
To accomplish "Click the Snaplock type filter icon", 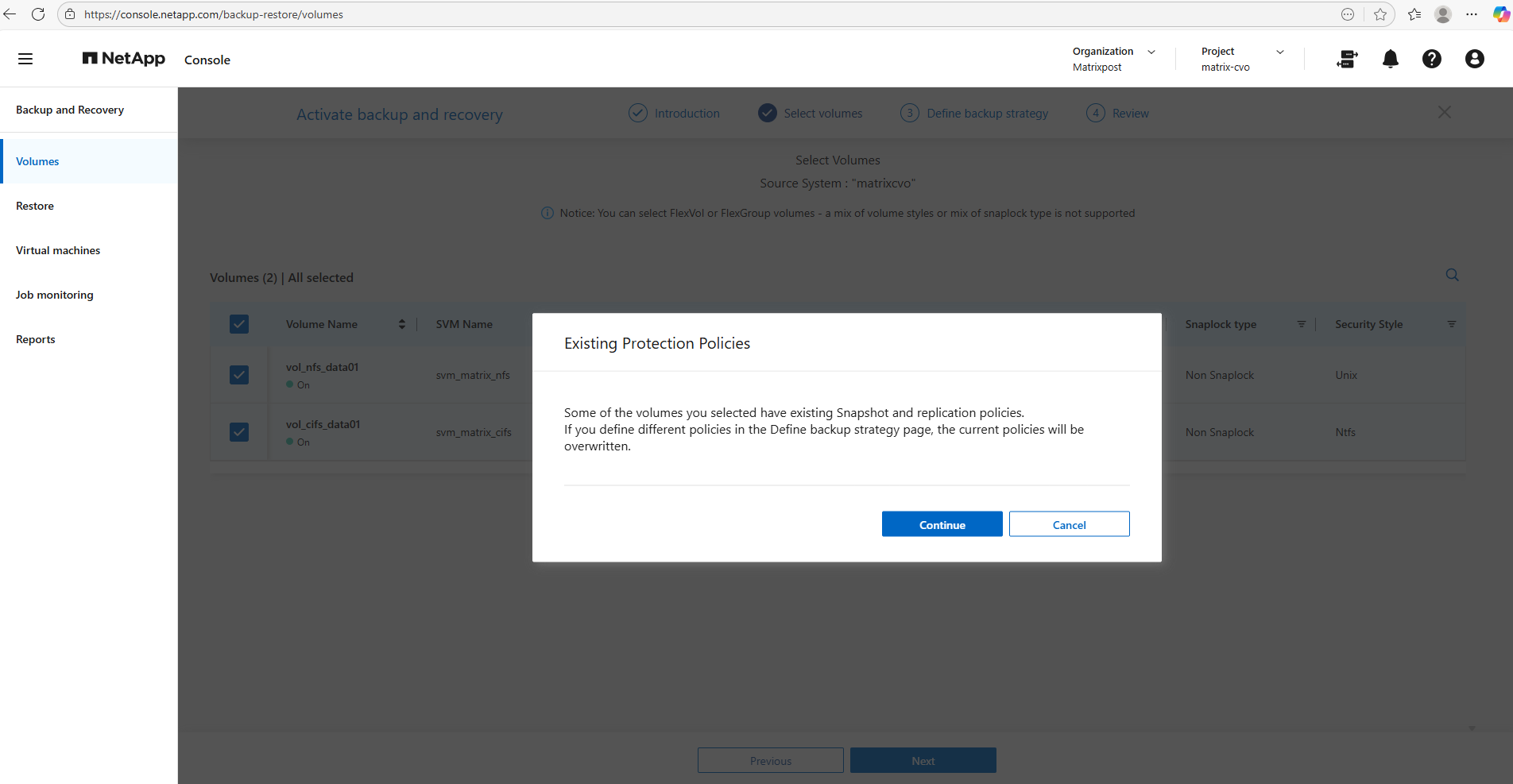I will click(1302, 324).
